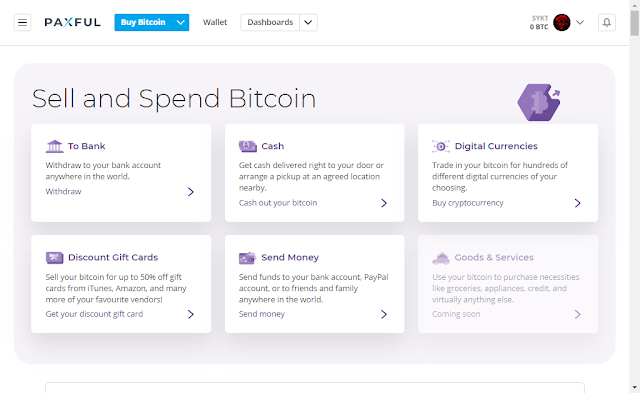This screenshot has width=640, height=393.
Task: Click the Digital Currencies icon
Action: coord(441,146)
